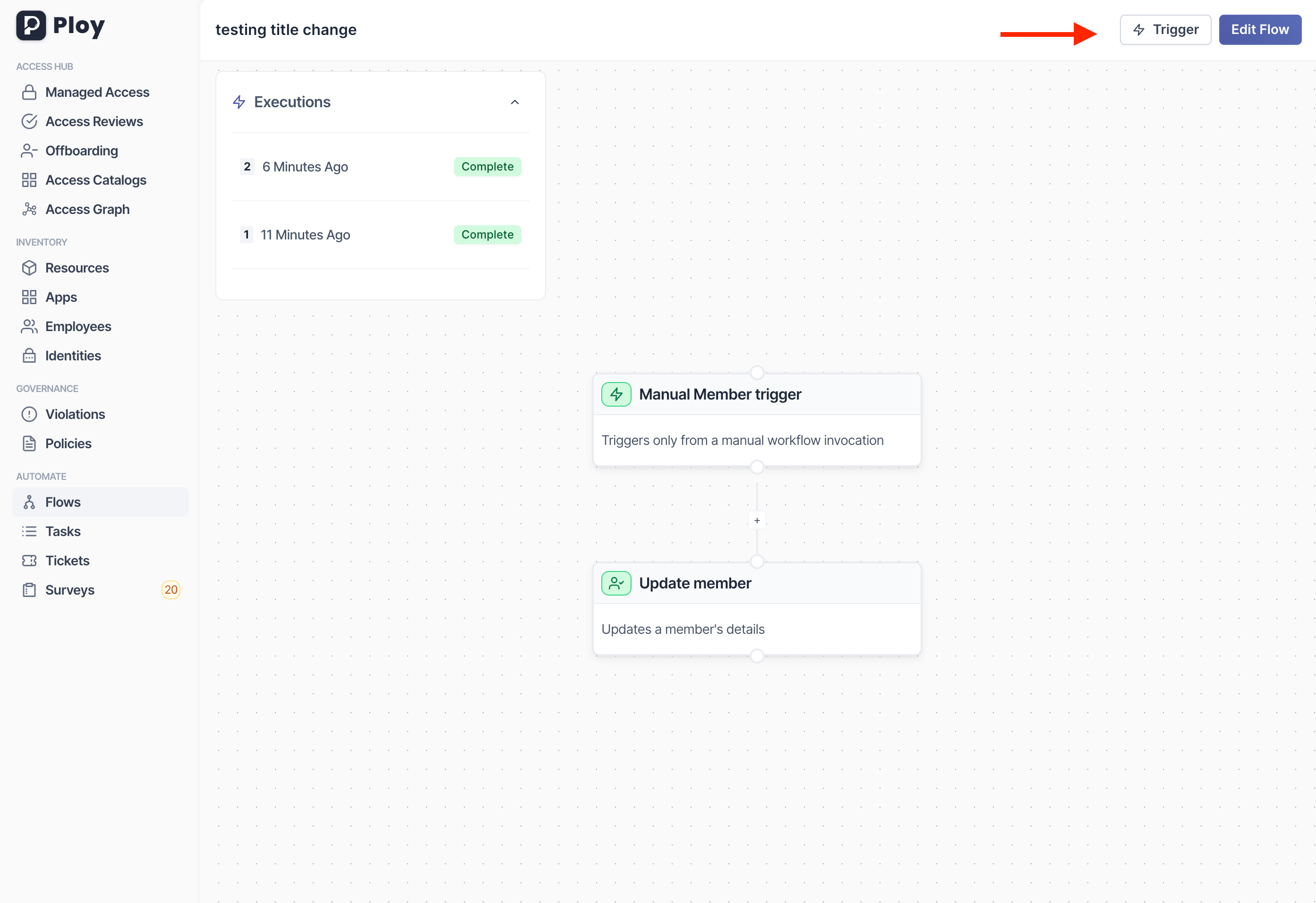Select Flows in the sidebar
The height and width of the screenshot is (903, 1316).
[x=100, y=502]
